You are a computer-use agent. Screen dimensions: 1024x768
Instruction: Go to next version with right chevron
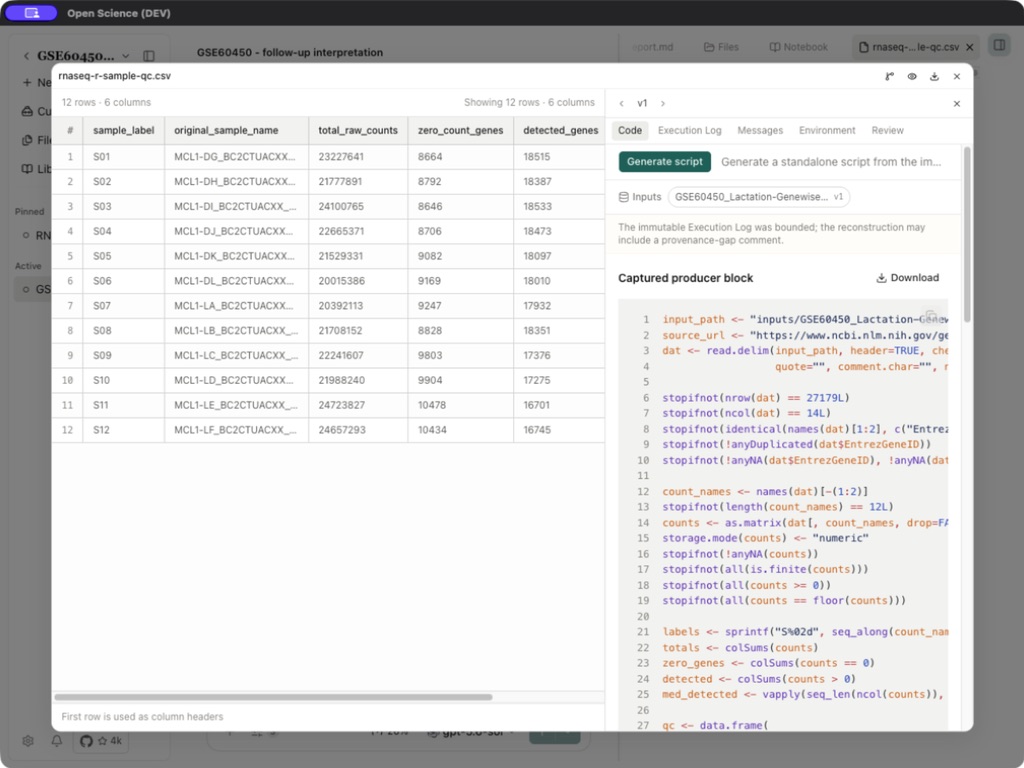click(663, 104)
